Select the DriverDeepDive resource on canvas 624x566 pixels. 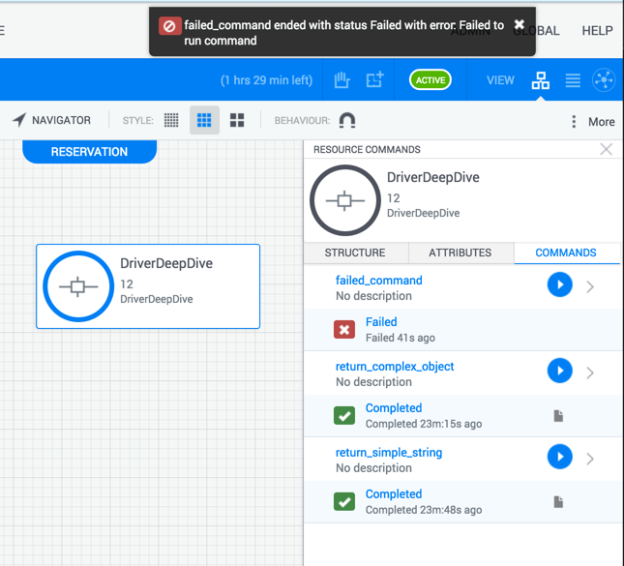148,286
